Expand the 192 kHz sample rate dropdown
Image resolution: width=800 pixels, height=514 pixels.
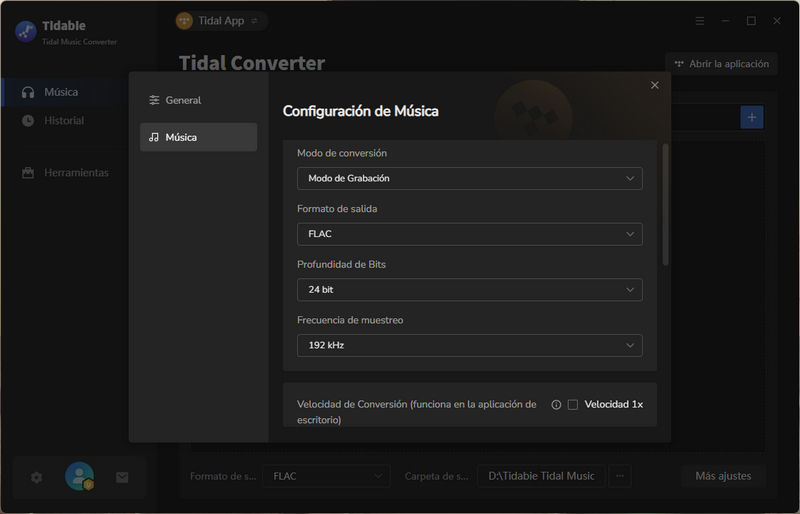[x=469, y=345]
